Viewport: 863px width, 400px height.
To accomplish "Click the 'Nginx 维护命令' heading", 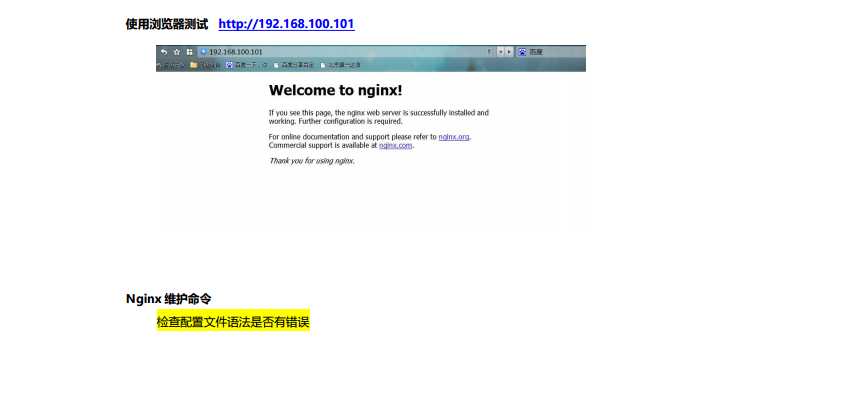I will pyautogui.click(x=168, y=299).
